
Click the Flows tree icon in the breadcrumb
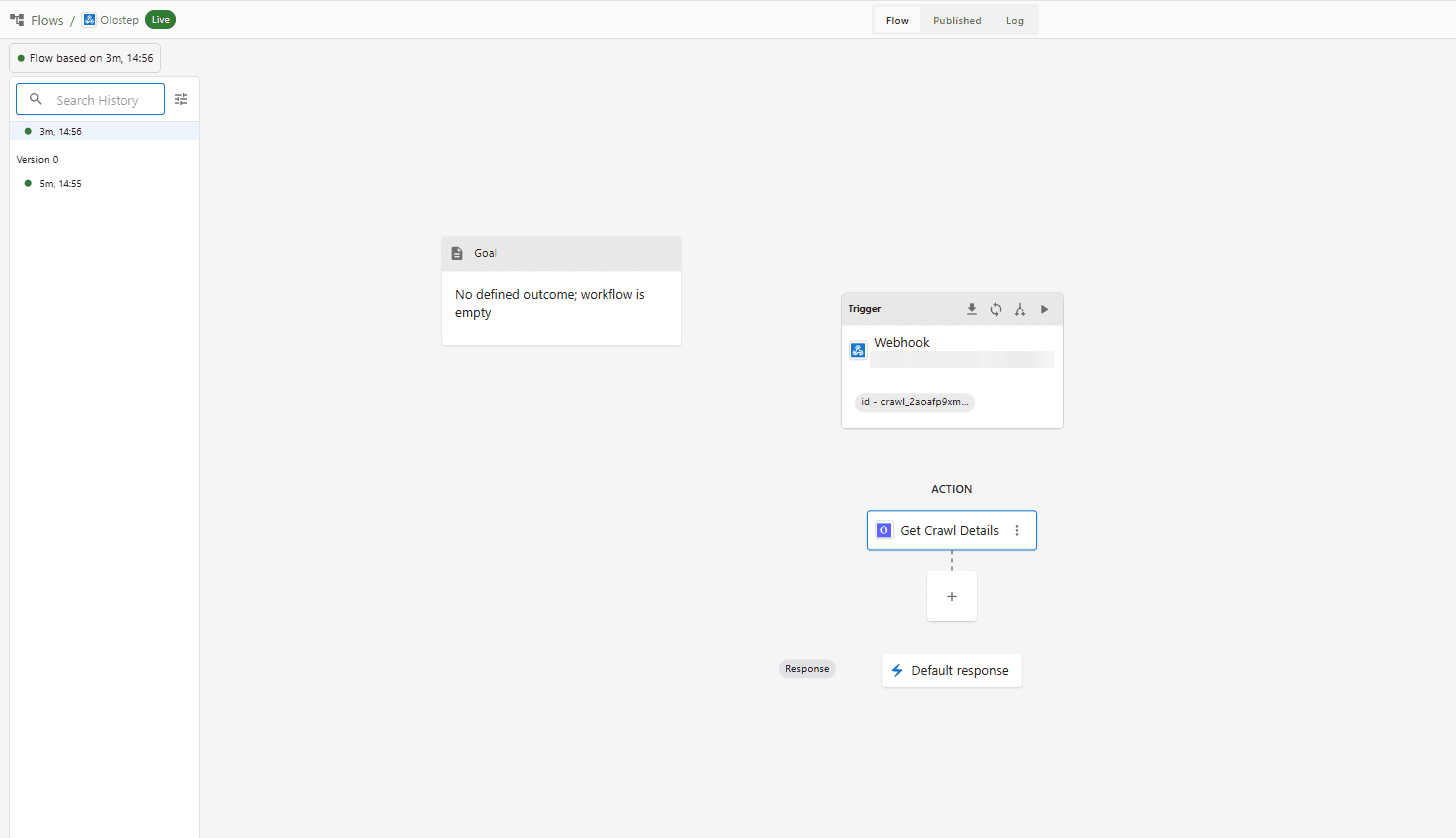[x=17, y=20]
